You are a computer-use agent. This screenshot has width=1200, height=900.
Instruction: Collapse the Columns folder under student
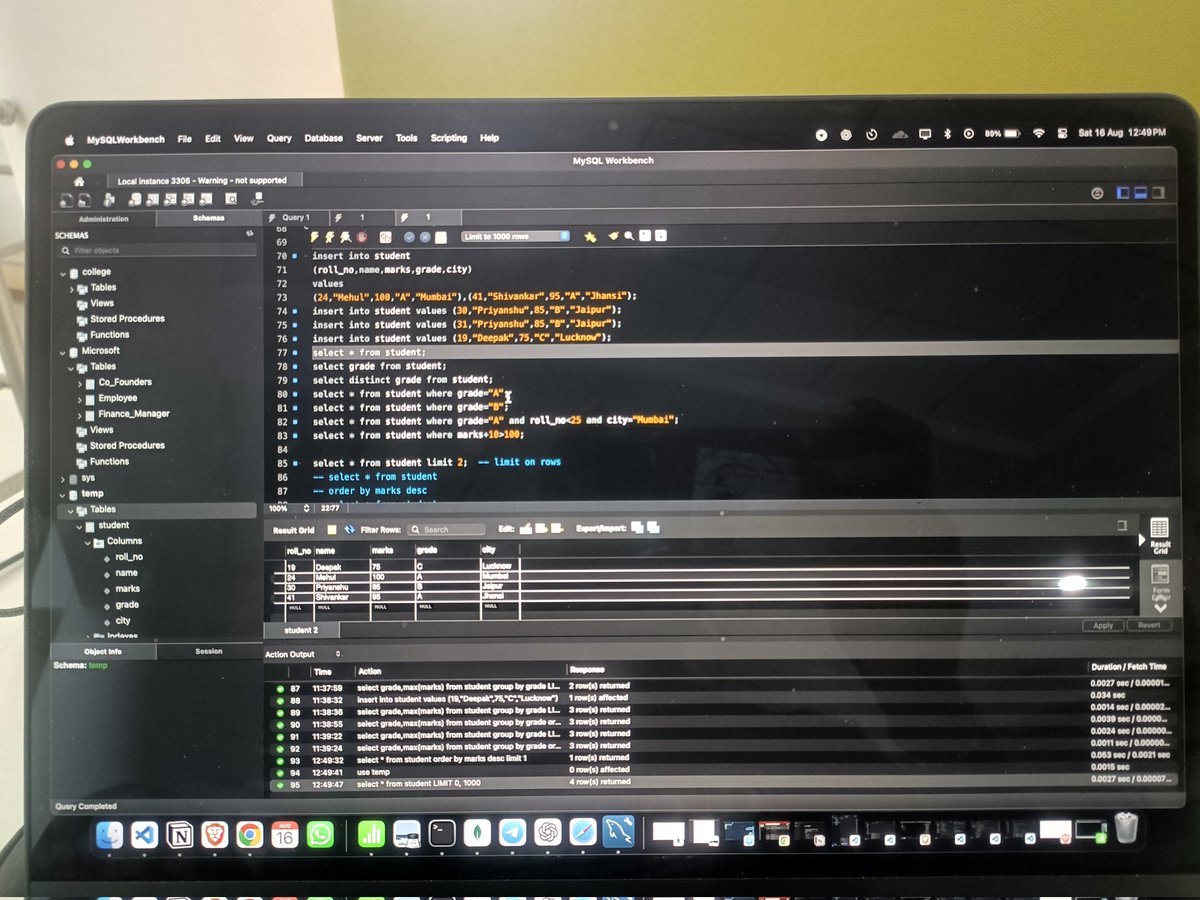(87, 541)
